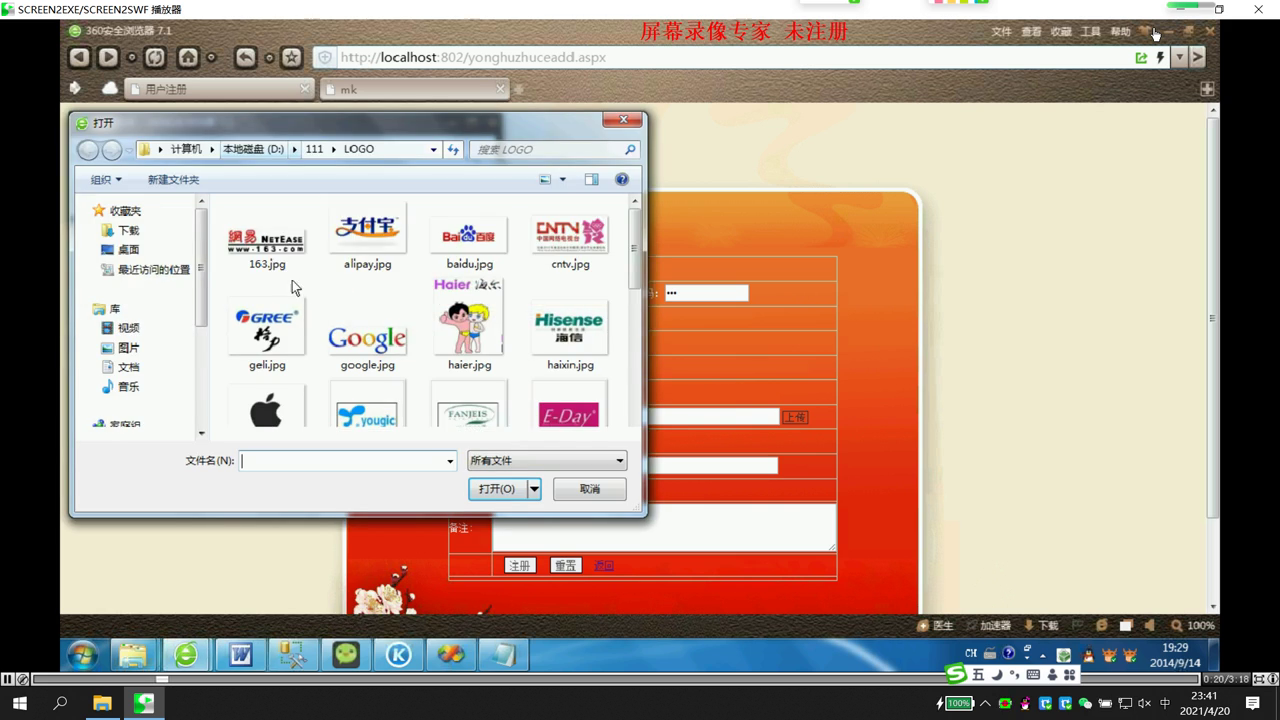Image resolution: width=1280 pixels, height=720 pixels.
Task: Click the 重置 reset button on the form
Action: click(565, 566)
